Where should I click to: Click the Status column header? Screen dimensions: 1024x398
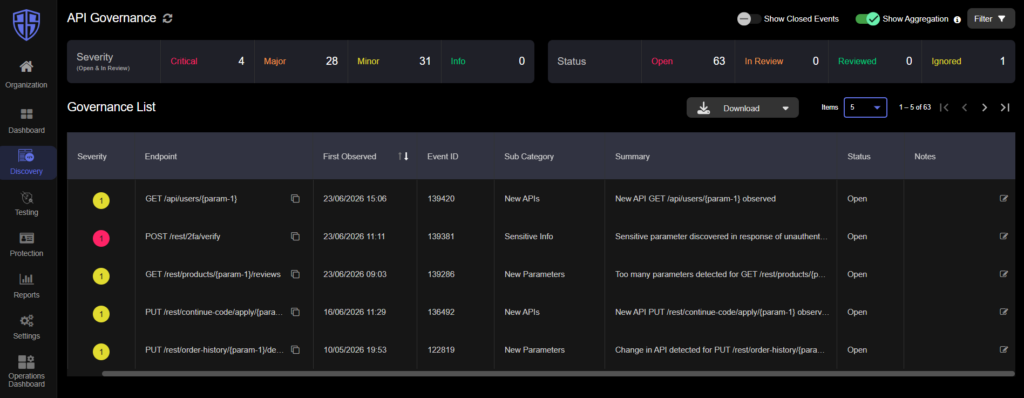coord(859,157)
